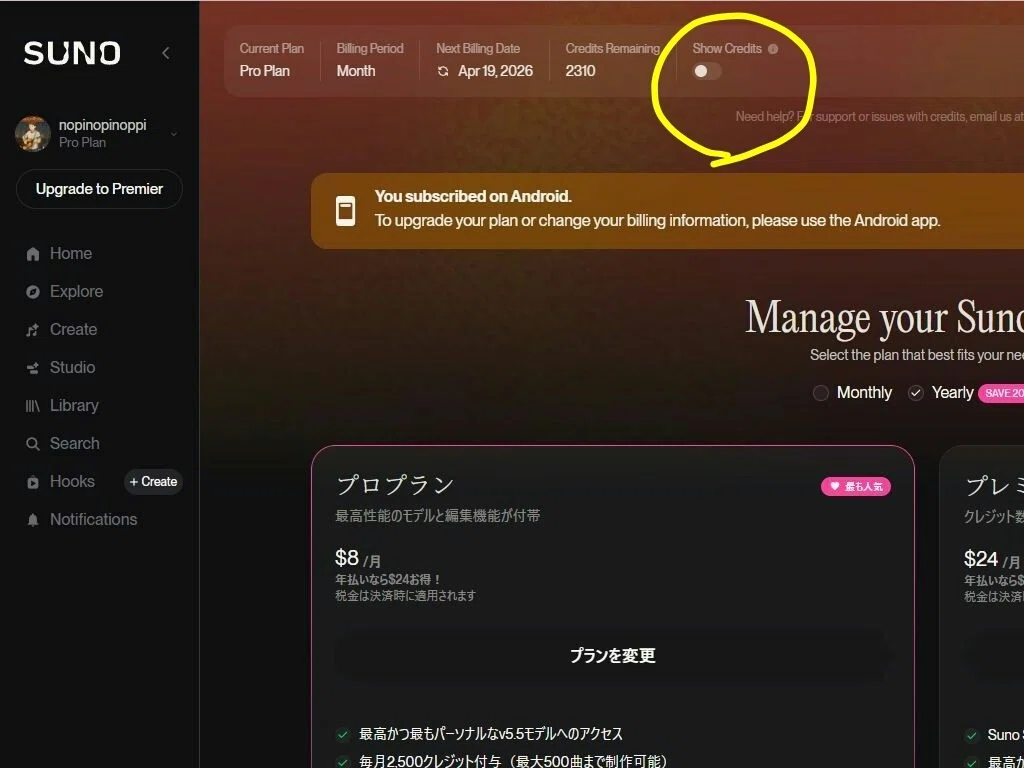Open the Hooks menu label
This screenshot has height=768, width=1024.
click(x=72, y=481)
